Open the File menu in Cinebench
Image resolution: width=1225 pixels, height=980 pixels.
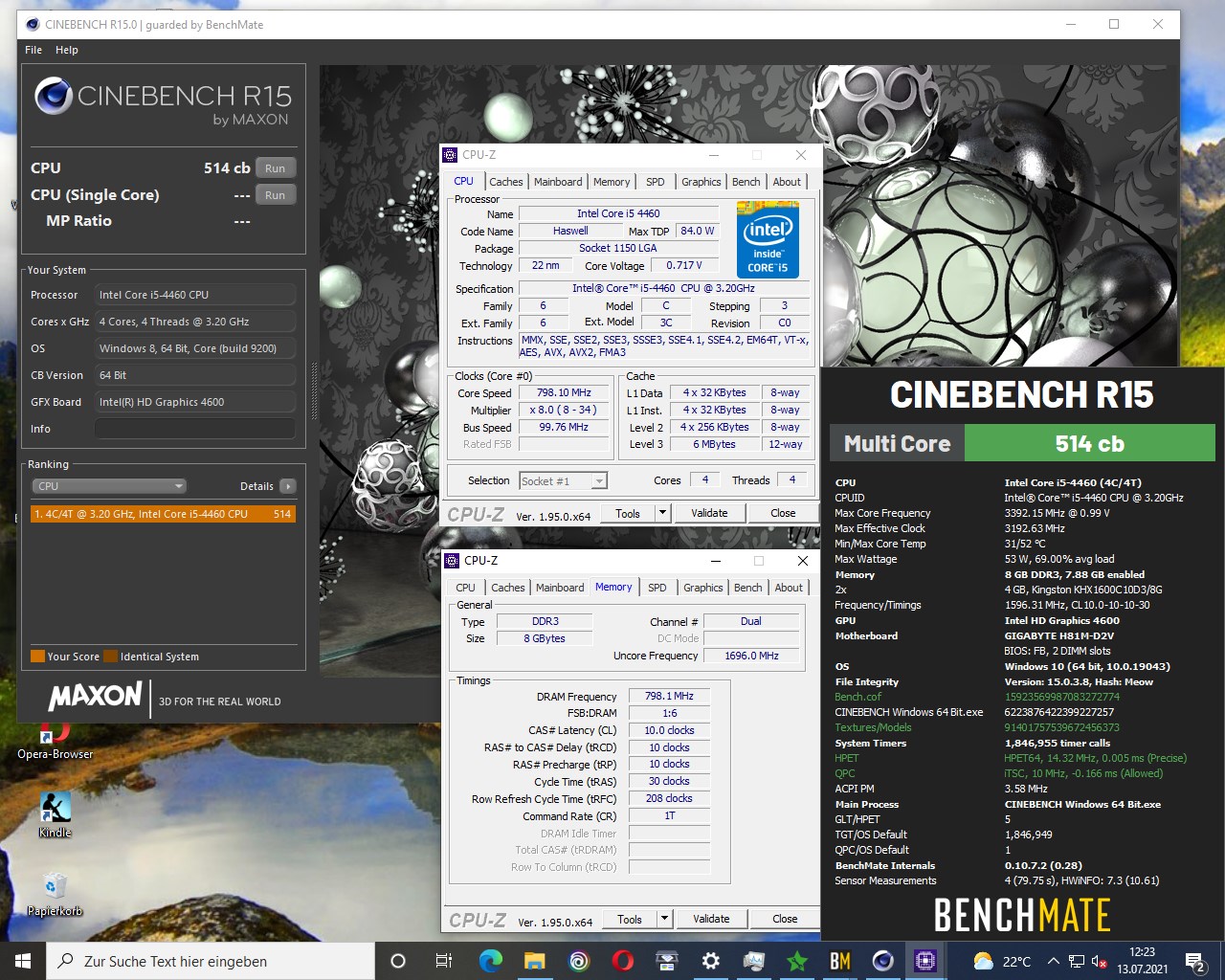pyautogui.click(x=33, y=50)
